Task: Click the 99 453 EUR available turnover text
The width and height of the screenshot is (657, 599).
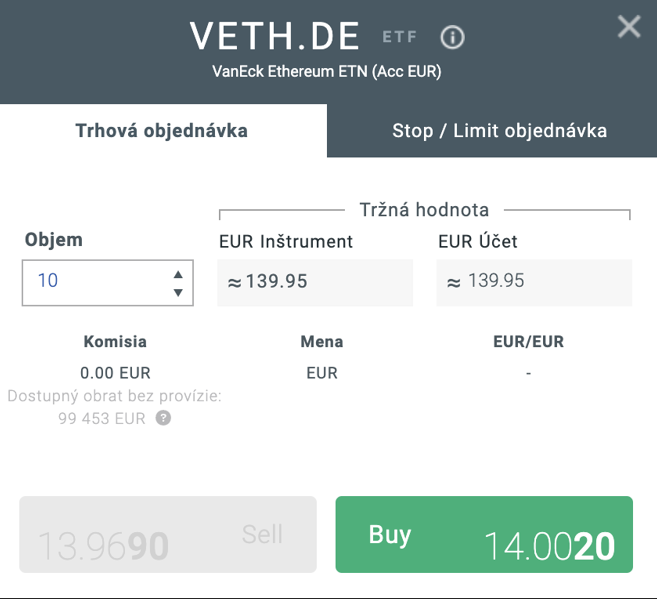Action: coord(102,418)
